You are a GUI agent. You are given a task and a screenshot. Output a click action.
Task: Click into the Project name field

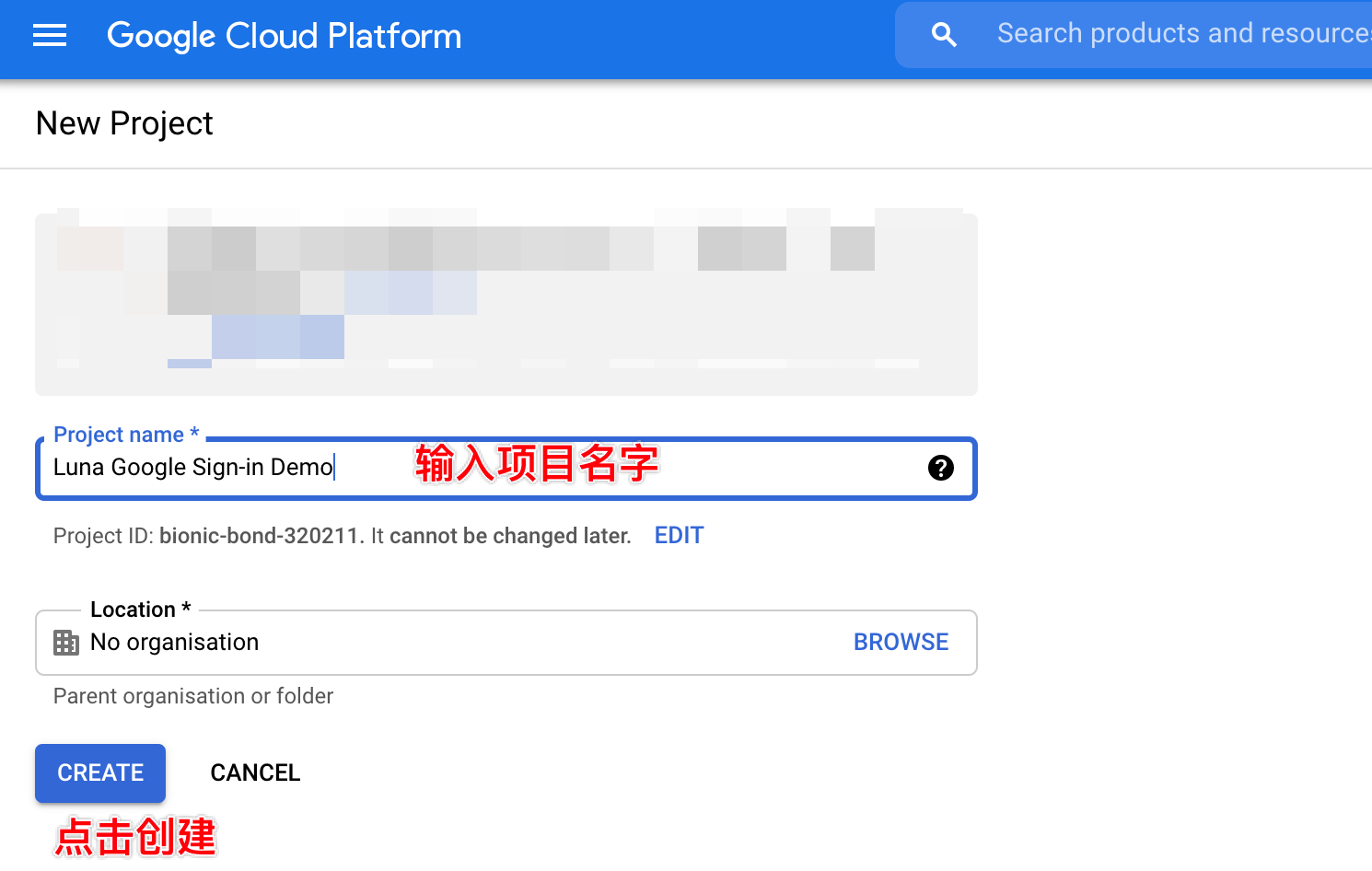pyautogui.click(x=506, y=469)
